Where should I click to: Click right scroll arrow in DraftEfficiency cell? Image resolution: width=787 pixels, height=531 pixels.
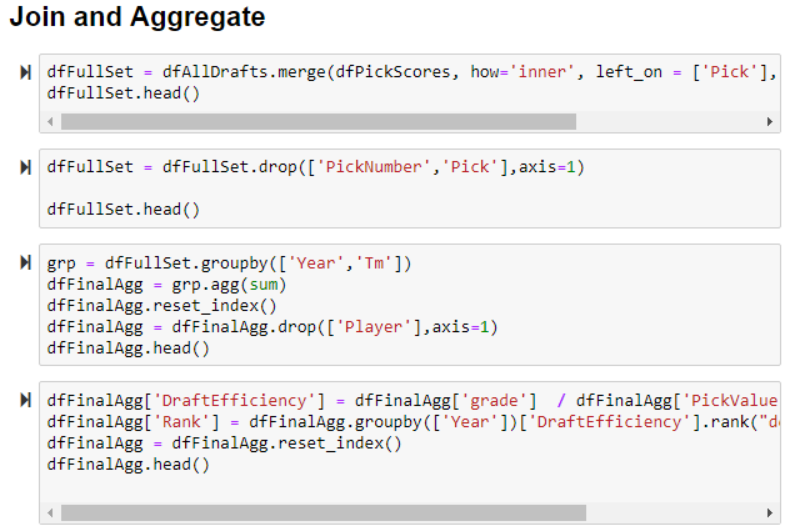[770, 513]
